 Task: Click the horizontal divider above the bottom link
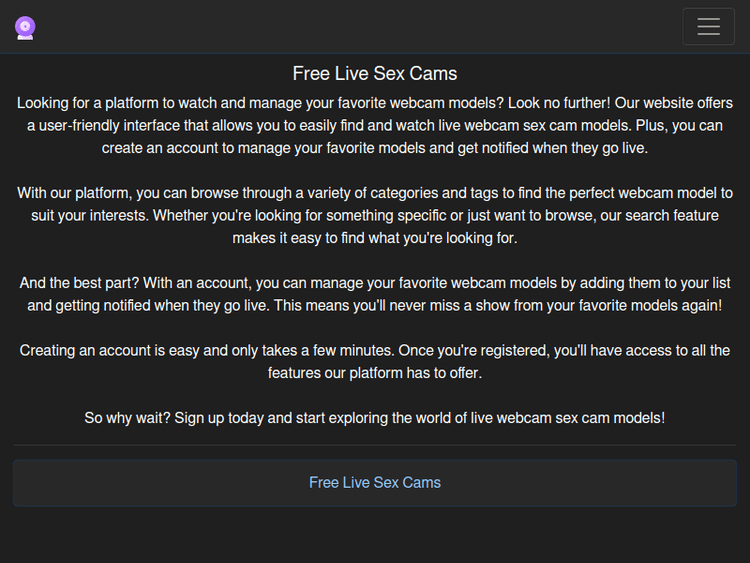click(x=375, y=445)
